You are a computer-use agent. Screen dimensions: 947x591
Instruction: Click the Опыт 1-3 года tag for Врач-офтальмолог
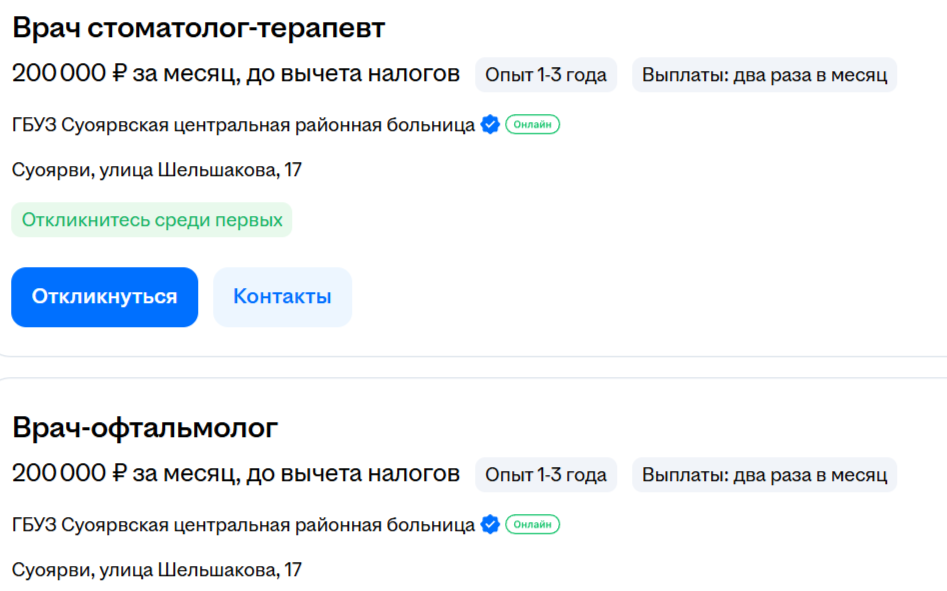tap(545, 474)
